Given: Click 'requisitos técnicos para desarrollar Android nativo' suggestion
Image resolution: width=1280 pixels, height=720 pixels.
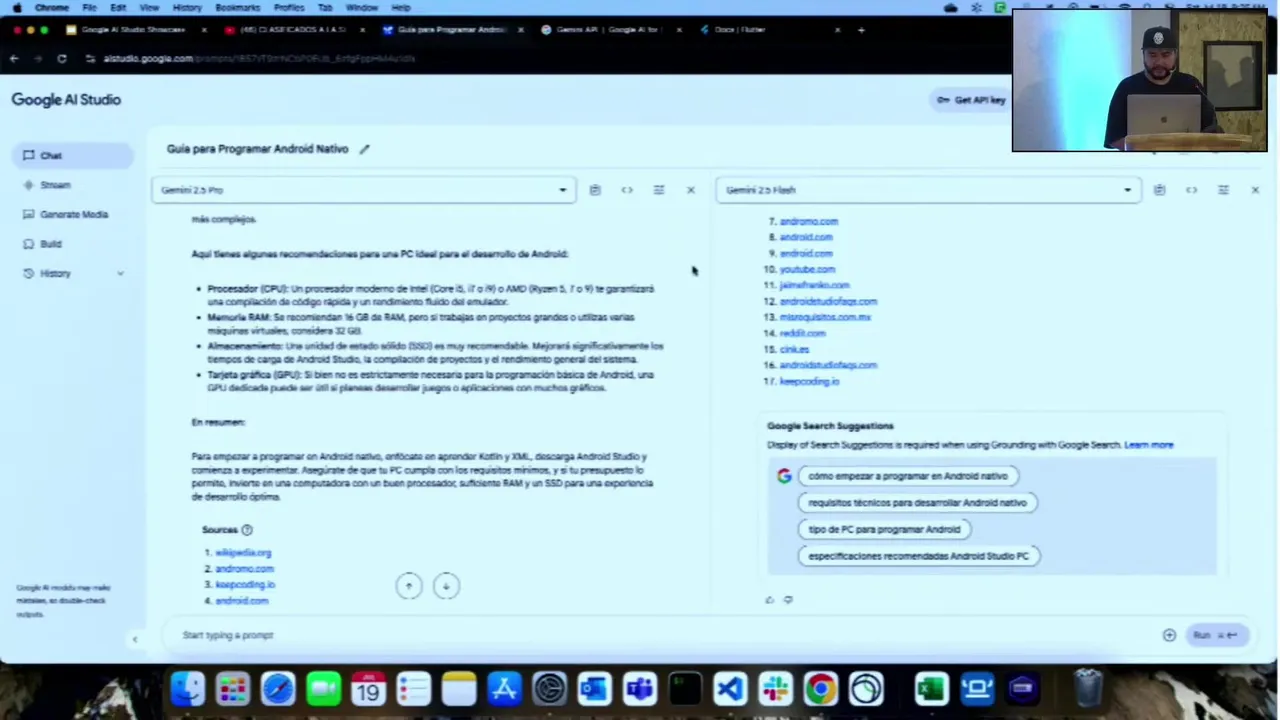Looking at the screenshot, I should [x=917, y=503].
